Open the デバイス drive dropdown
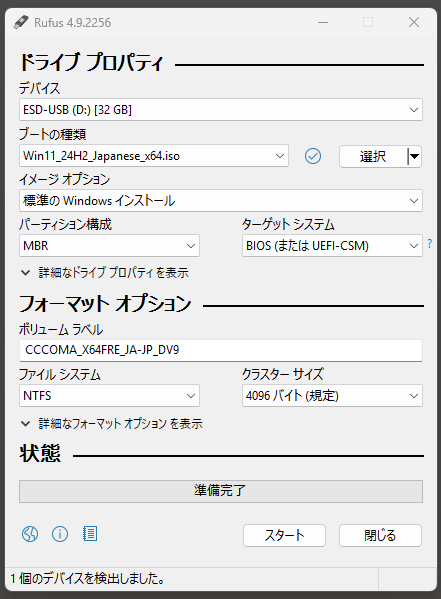 click(221, 110)
